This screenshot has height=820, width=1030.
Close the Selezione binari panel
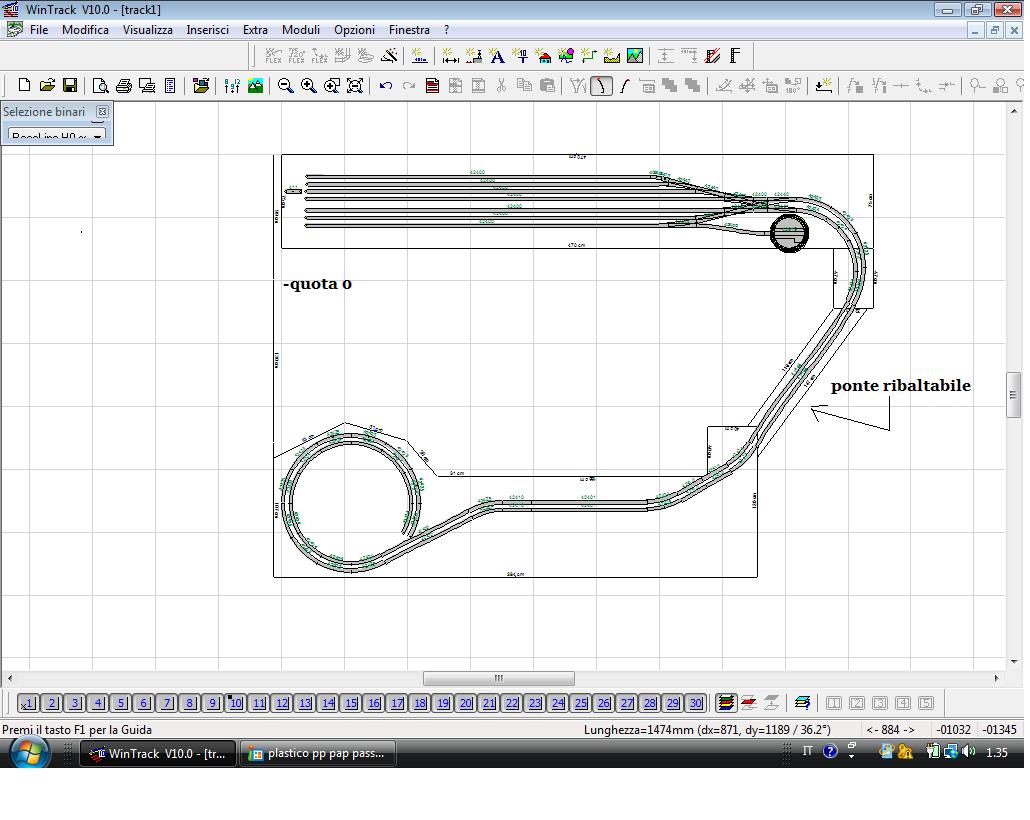[x=102, y=112]
